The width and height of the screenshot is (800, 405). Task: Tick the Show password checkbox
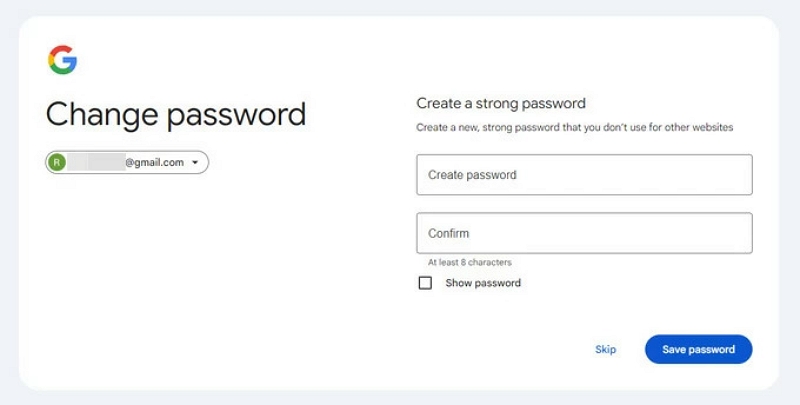point(425,283)
